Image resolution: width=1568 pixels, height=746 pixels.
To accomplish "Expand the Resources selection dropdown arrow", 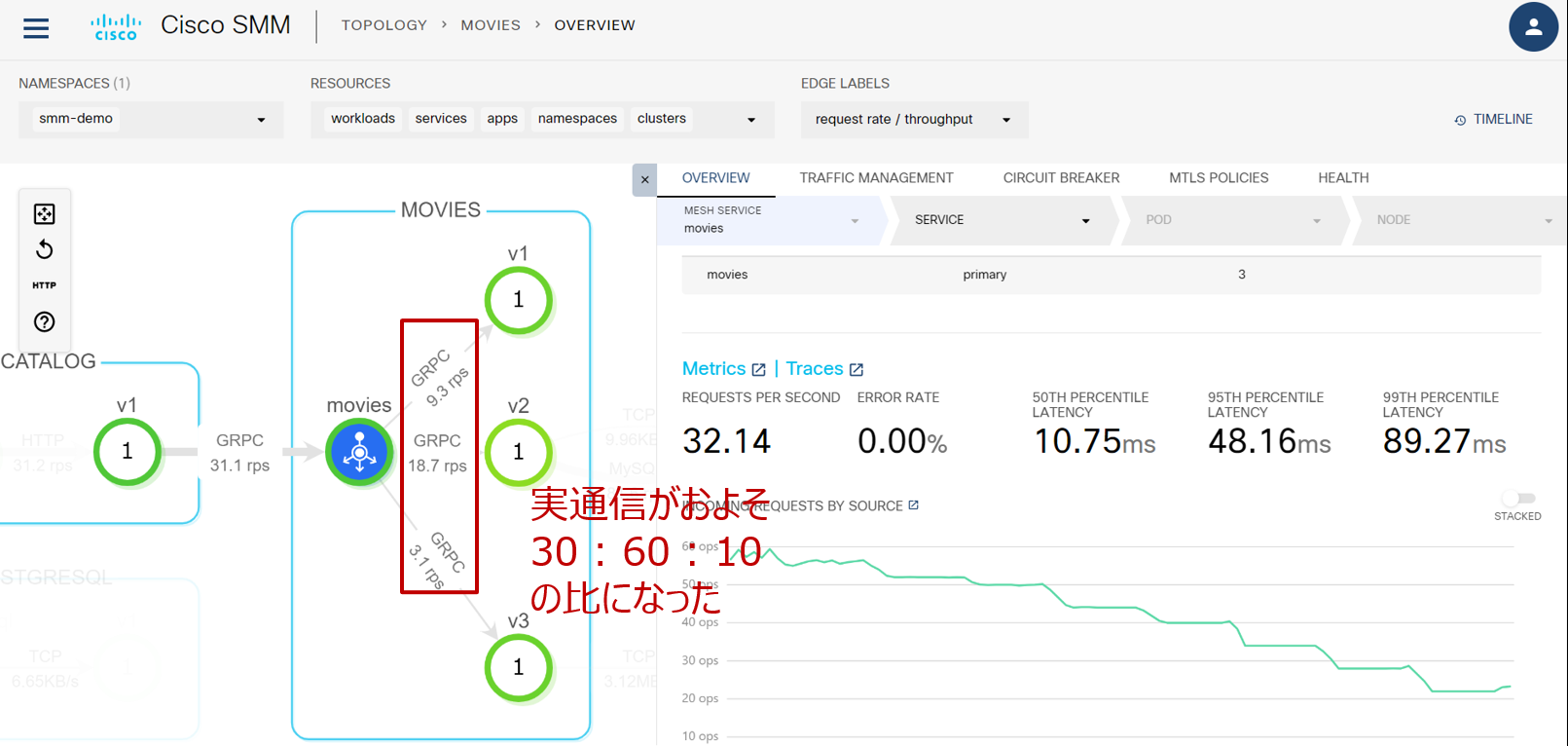I will (x=751, y=120).
